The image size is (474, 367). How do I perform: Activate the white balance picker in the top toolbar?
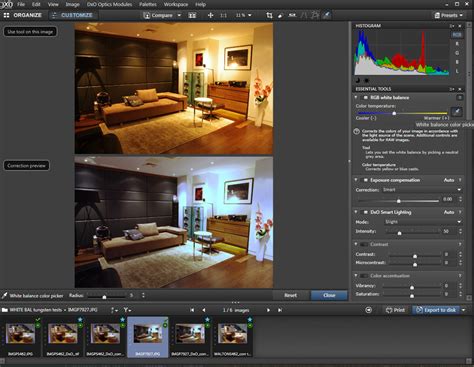[x=326, y=15]
